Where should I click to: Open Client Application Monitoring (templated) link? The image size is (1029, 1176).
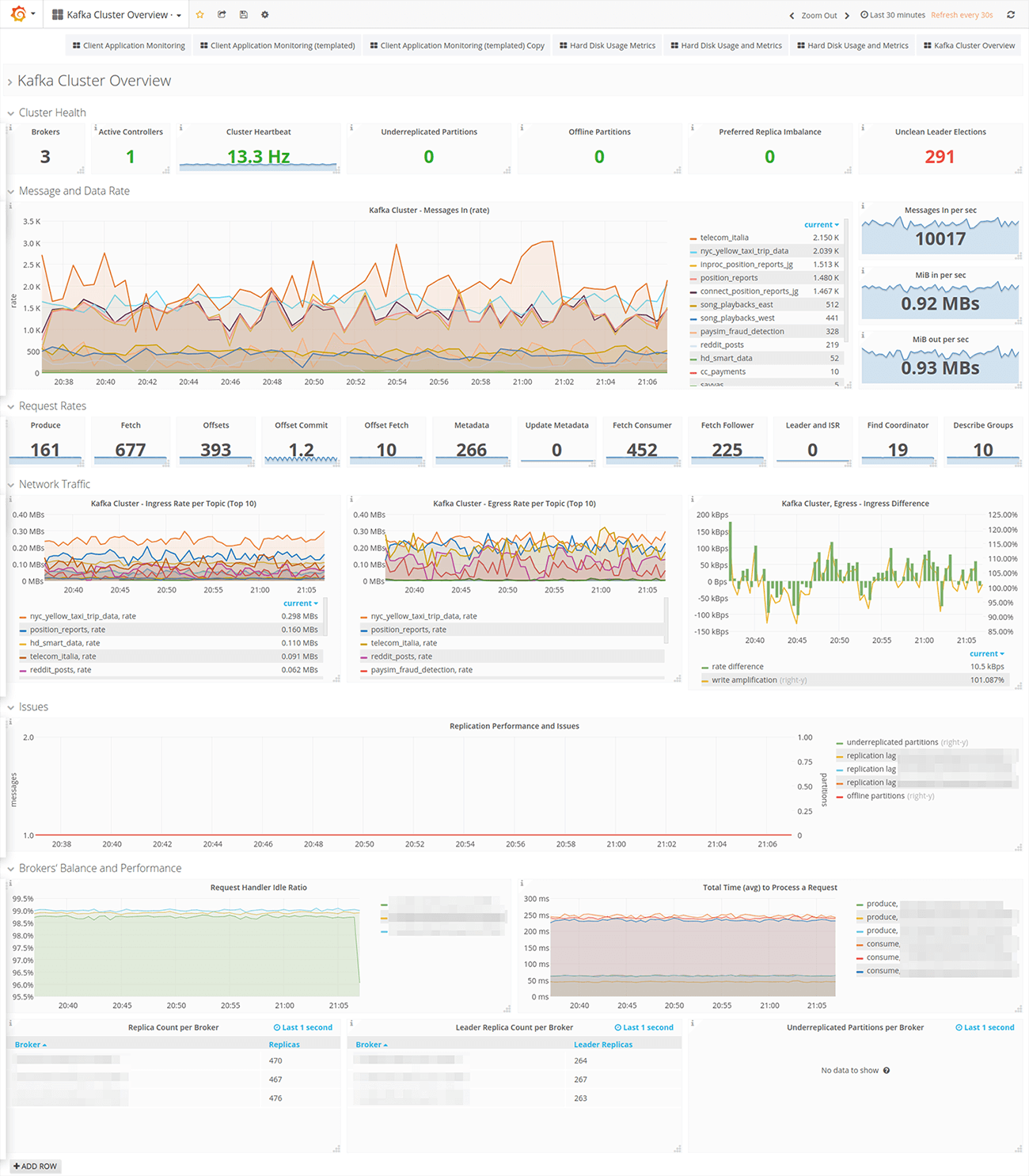(x=277, y=46)
